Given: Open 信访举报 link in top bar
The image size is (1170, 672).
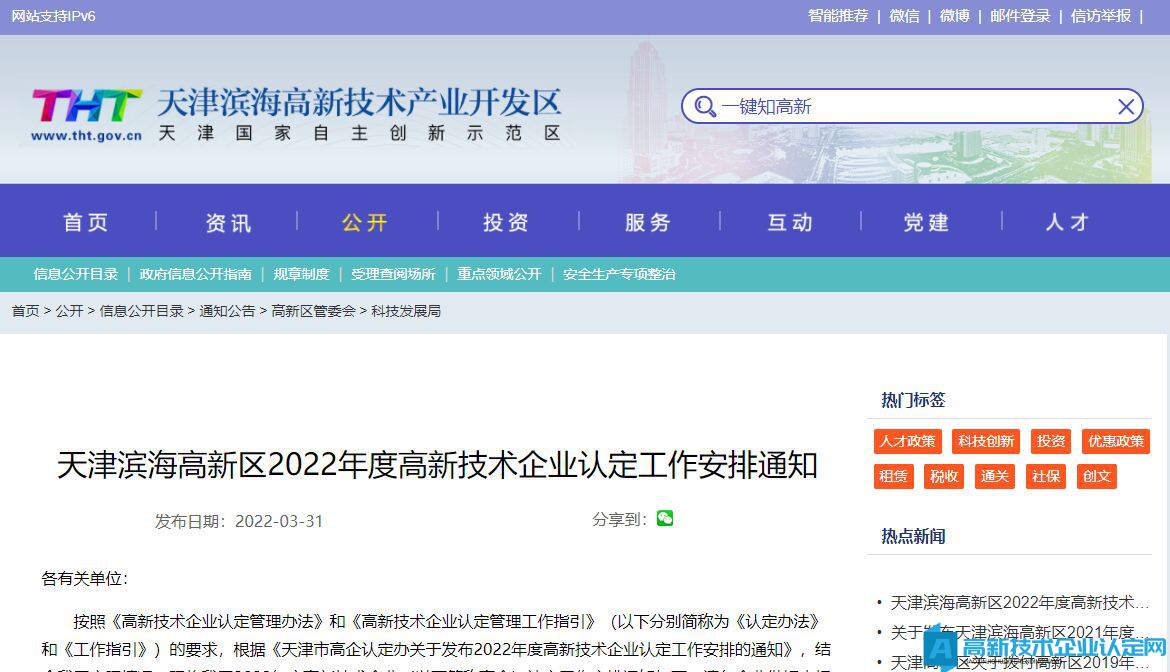Looking at the screenshot, I should [1100, 16].
